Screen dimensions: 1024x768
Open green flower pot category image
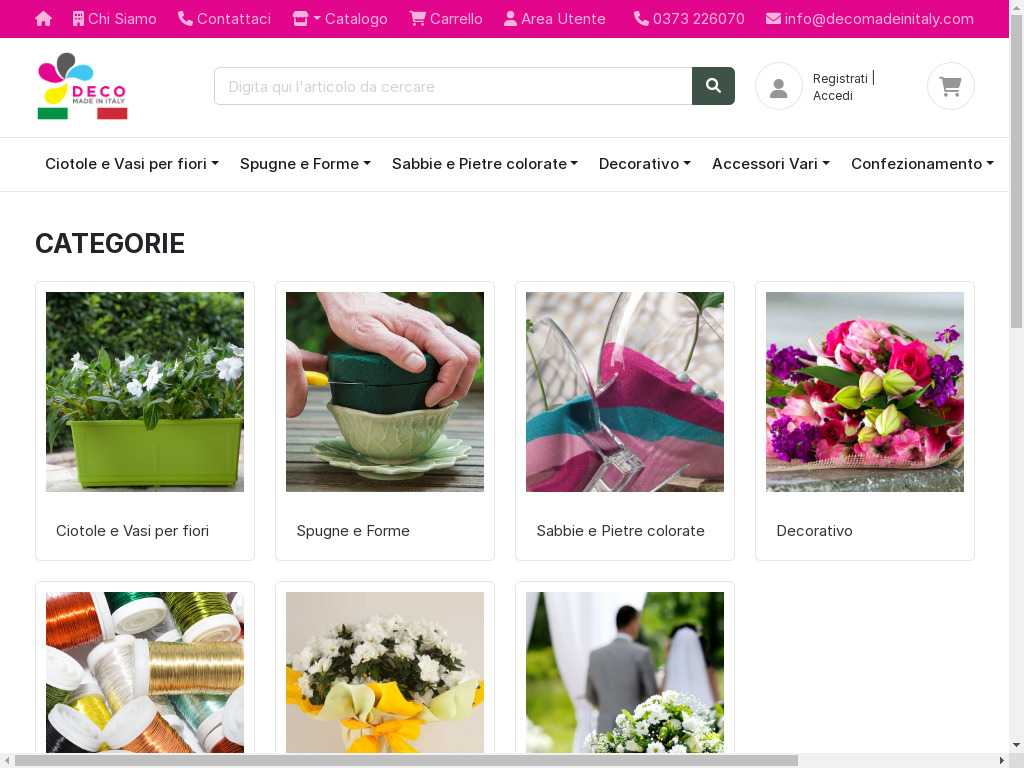(x=145, y=392)
